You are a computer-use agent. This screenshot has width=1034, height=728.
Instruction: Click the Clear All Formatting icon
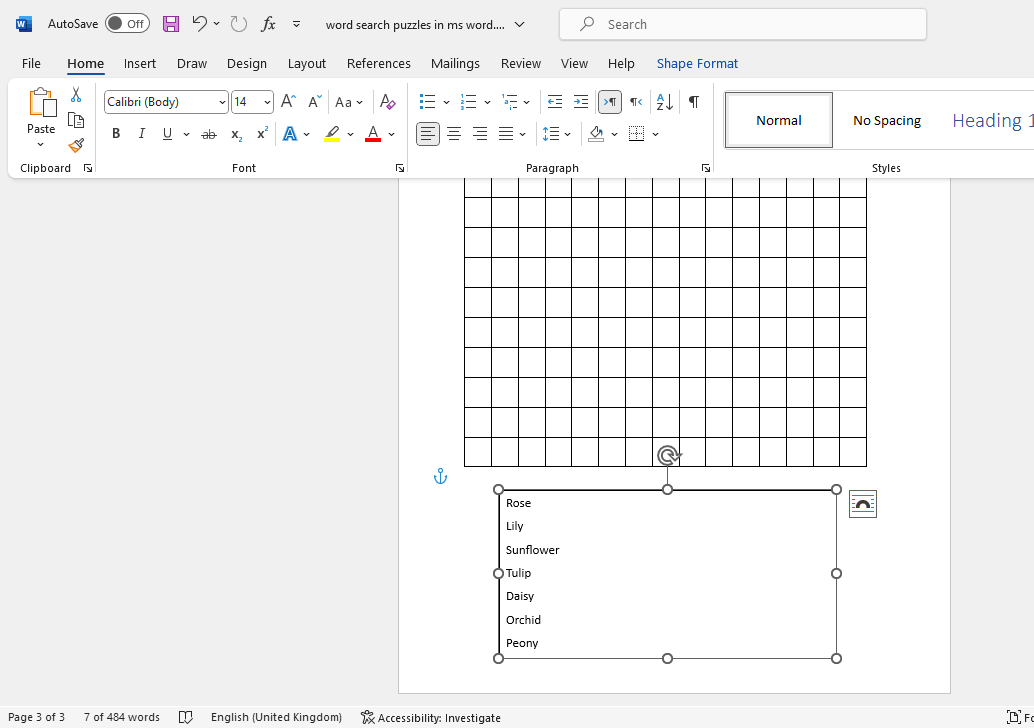pyautogui.click(x=387, y=101)
